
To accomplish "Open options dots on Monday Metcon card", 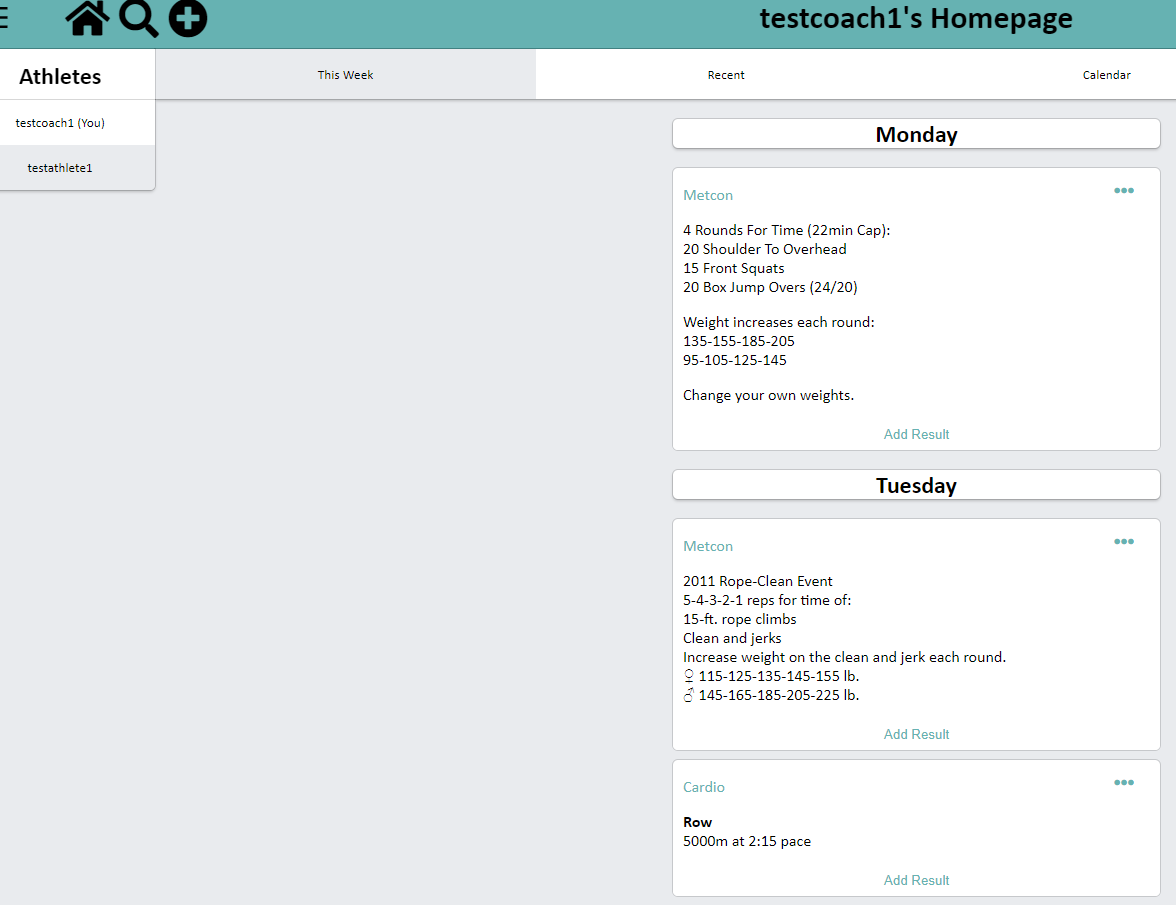I will point(1124,191).
